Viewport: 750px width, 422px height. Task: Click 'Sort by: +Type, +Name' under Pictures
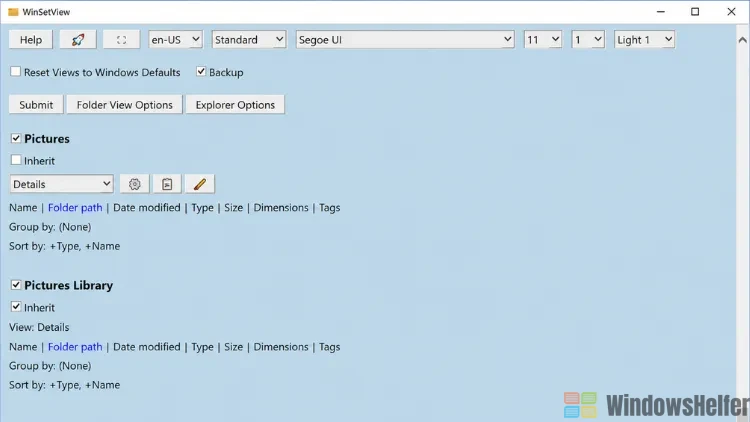click(x=65, y=246)
